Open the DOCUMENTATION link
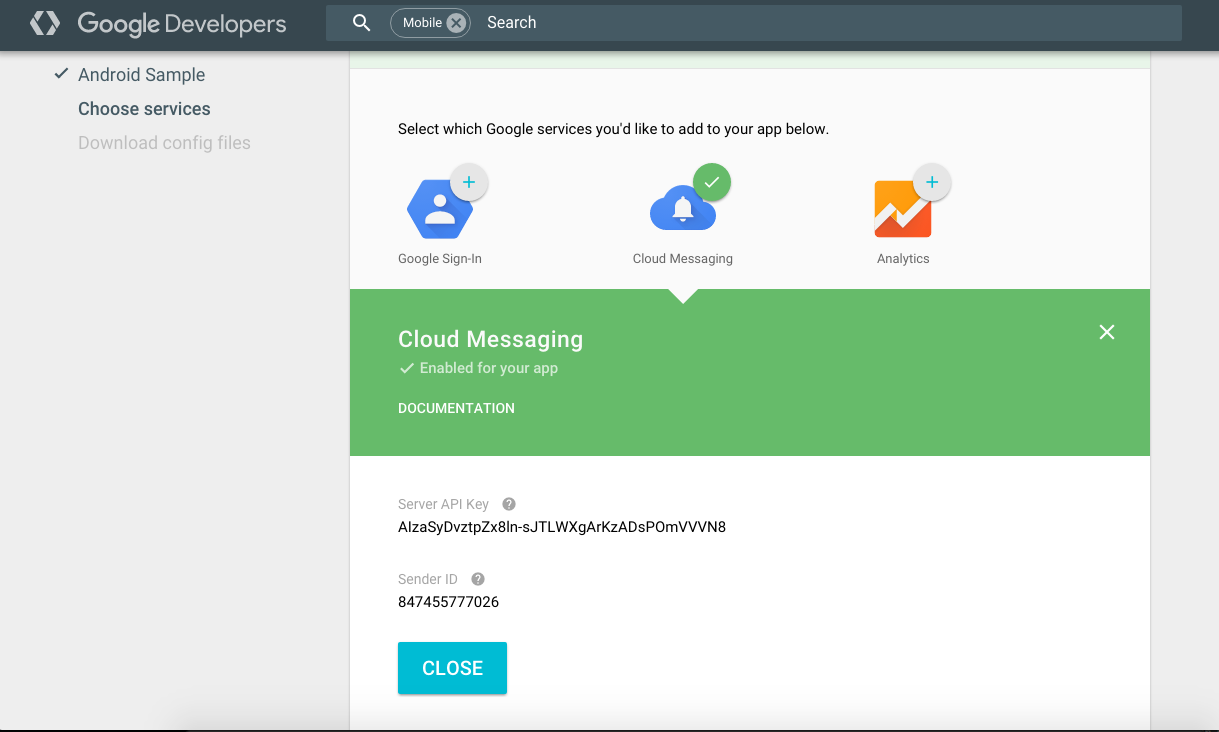 [x=456, y=408]
